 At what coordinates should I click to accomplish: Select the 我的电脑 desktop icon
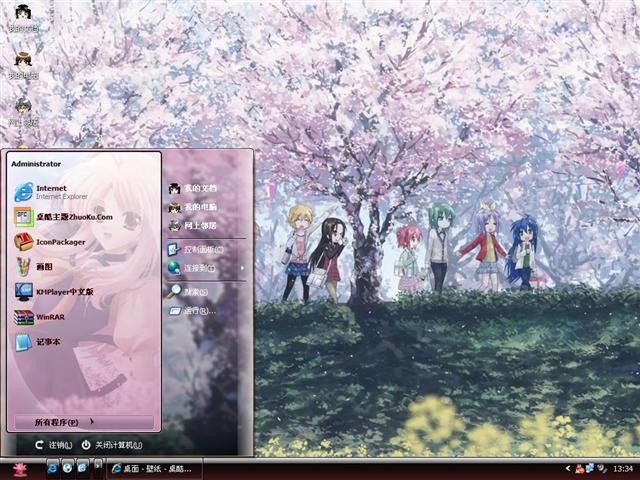point(24,65)
